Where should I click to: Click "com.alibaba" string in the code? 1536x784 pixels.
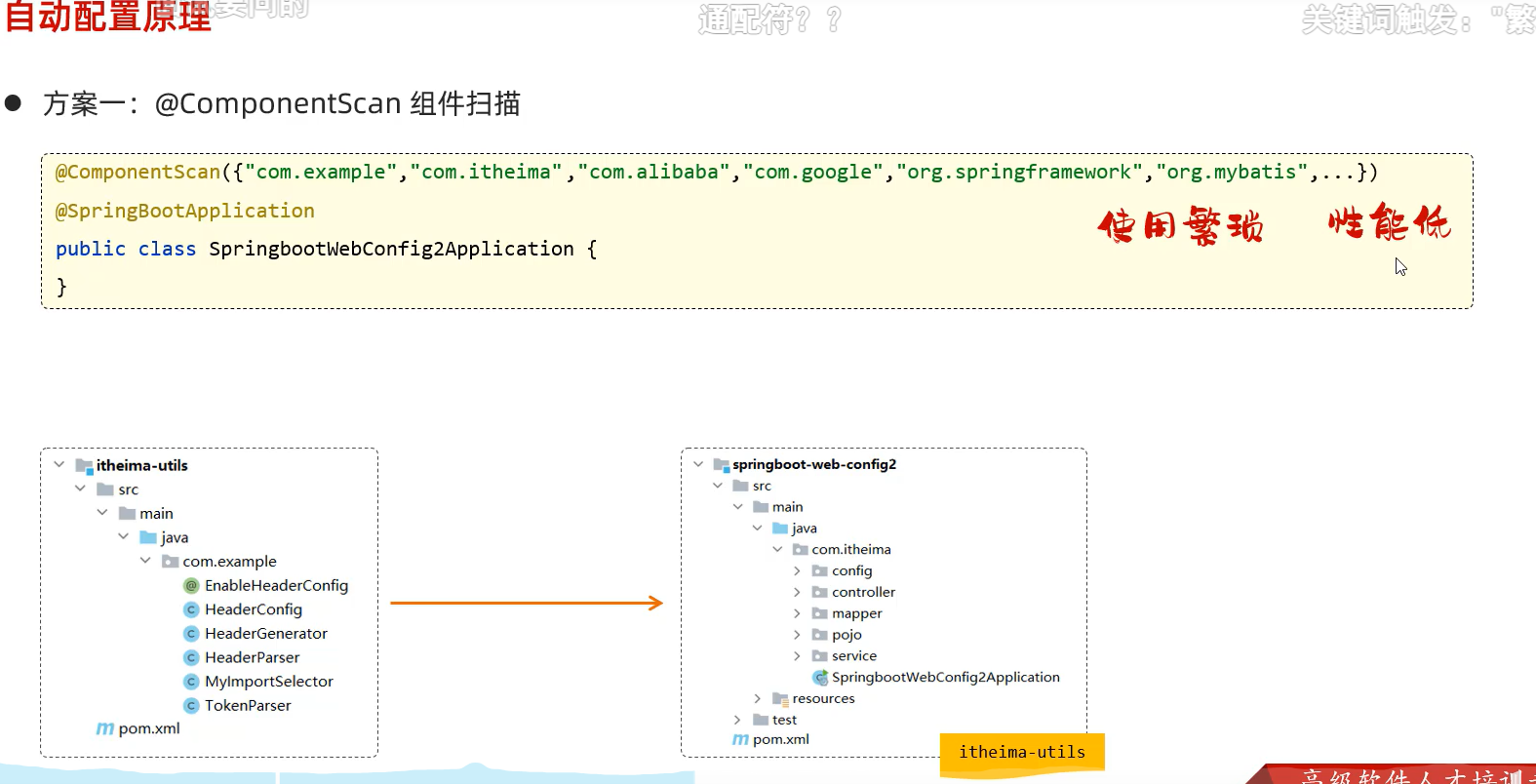pos(653,173)
